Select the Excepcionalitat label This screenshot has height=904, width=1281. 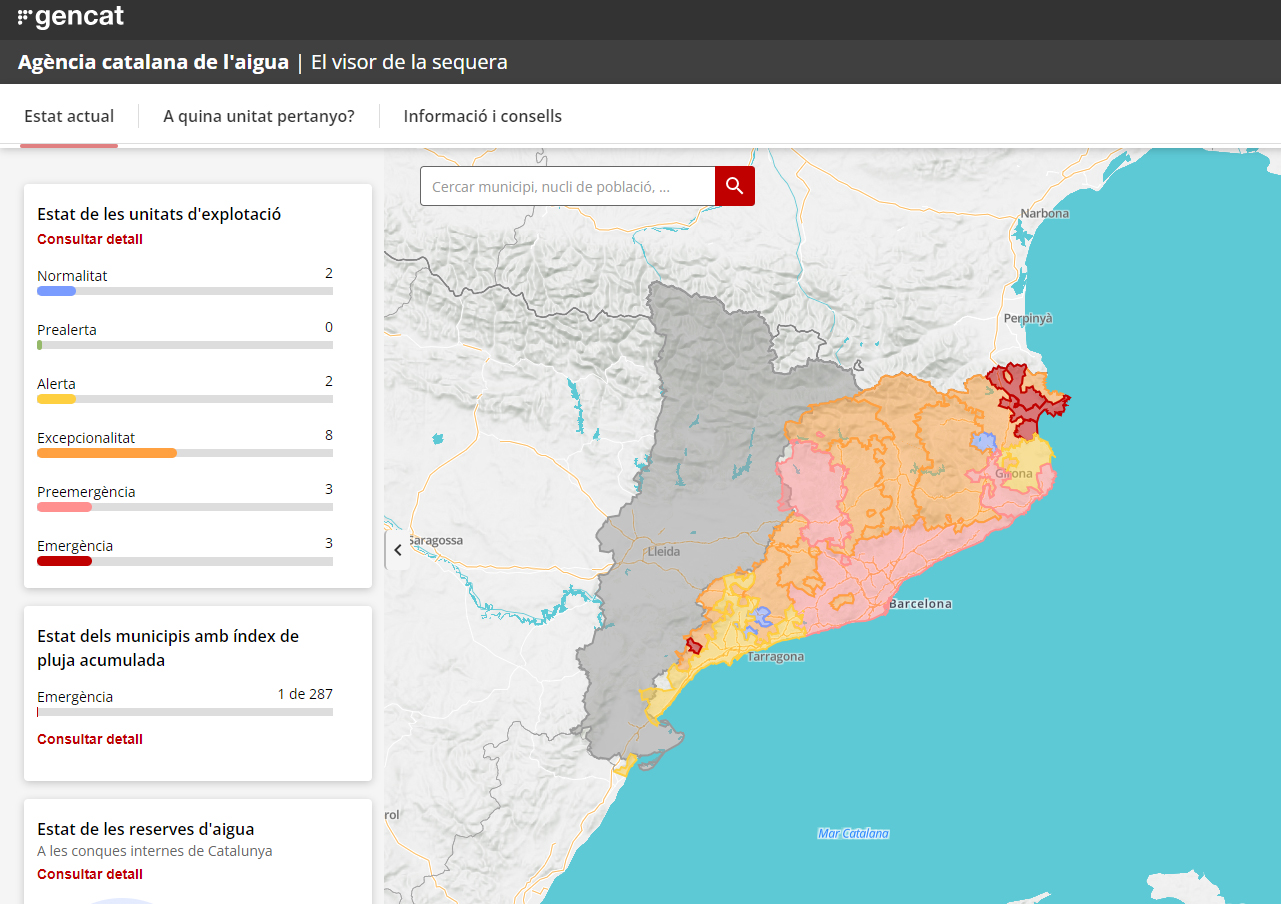coord(86,438)
